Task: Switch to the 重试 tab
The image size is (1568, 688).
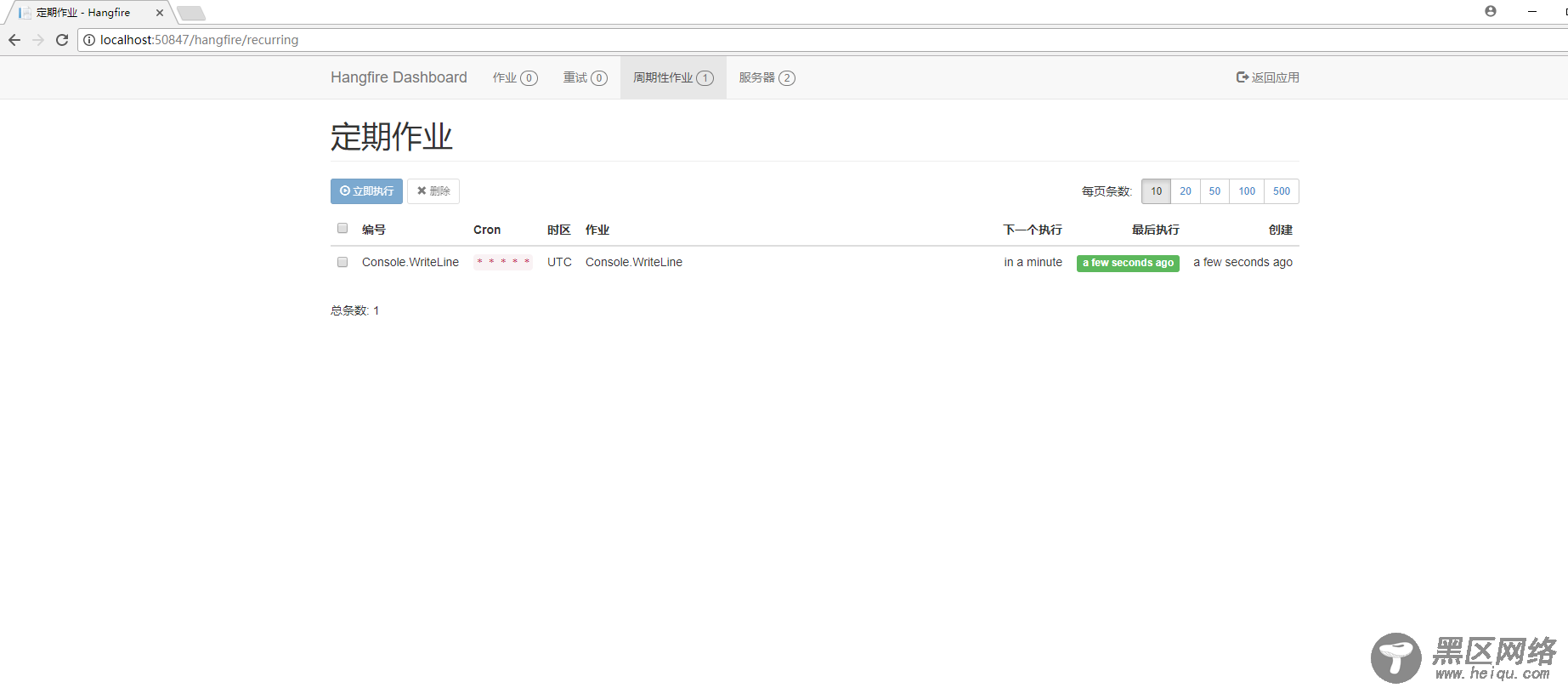Action: click(586, 77)
